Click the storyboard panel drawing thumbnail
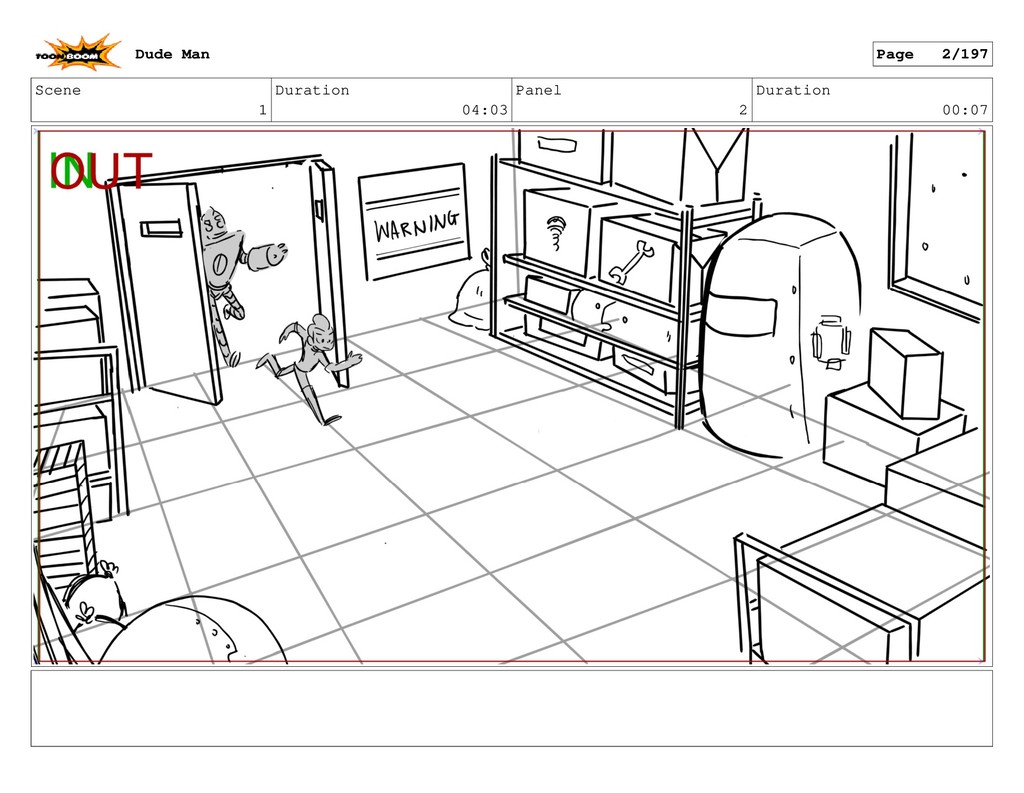 (x=511, y=396)
